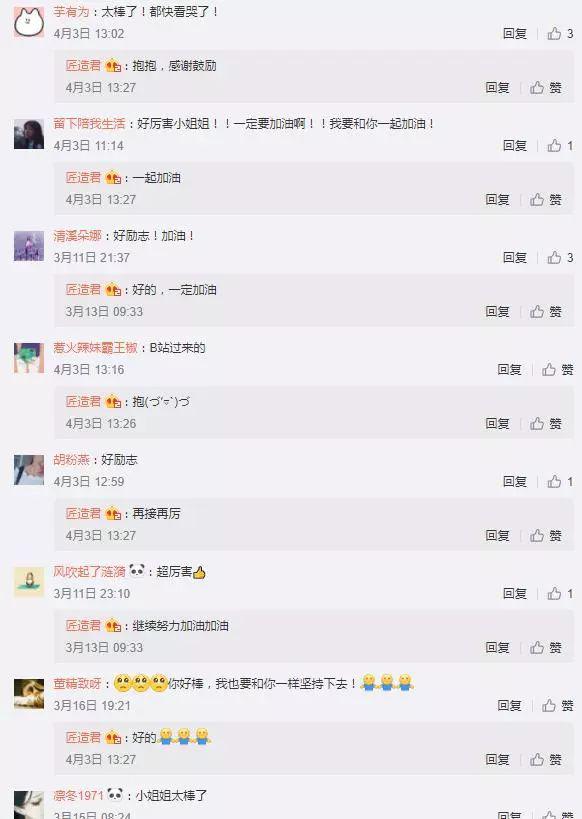Like 匠造君's reply '抱抱，感谢鼓励'
The image size is (582, 819).
tap(546, 87)
